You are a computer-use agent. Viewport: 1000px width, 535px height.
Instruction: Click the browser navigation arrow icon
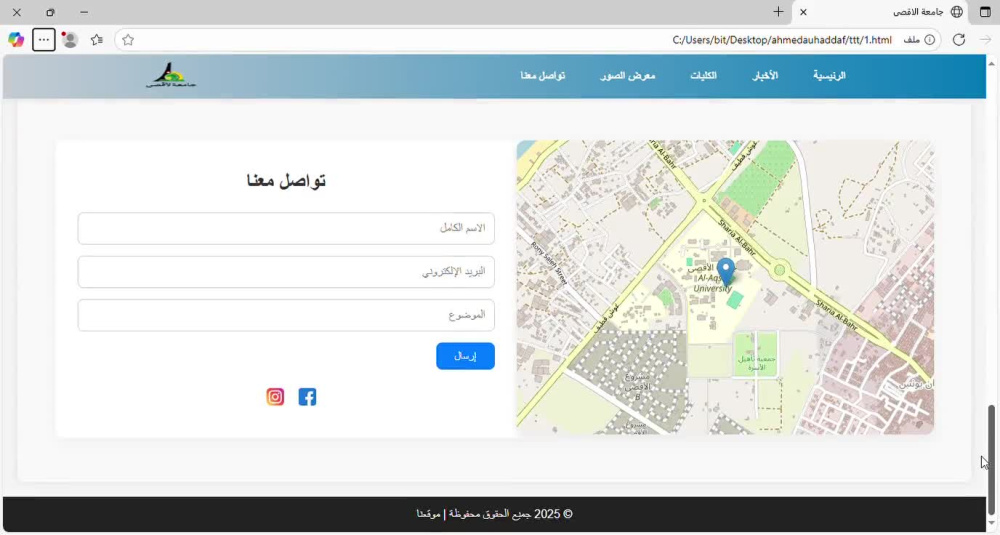point(985,40)
